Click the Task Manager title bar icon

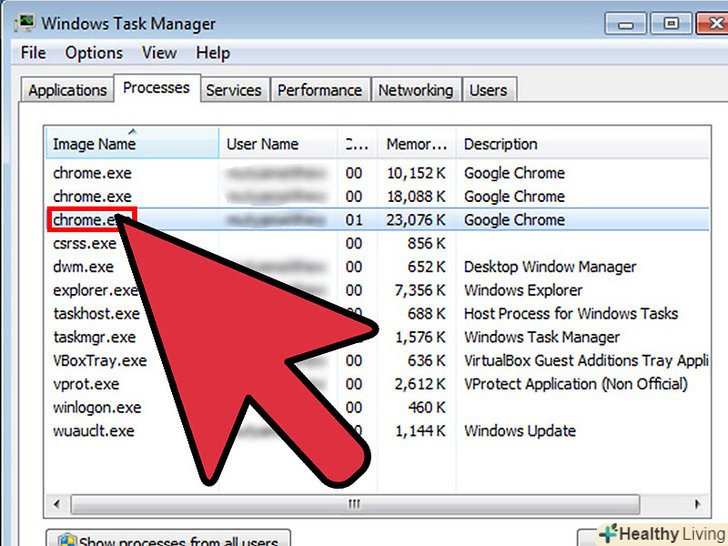(x=24, y=23)
